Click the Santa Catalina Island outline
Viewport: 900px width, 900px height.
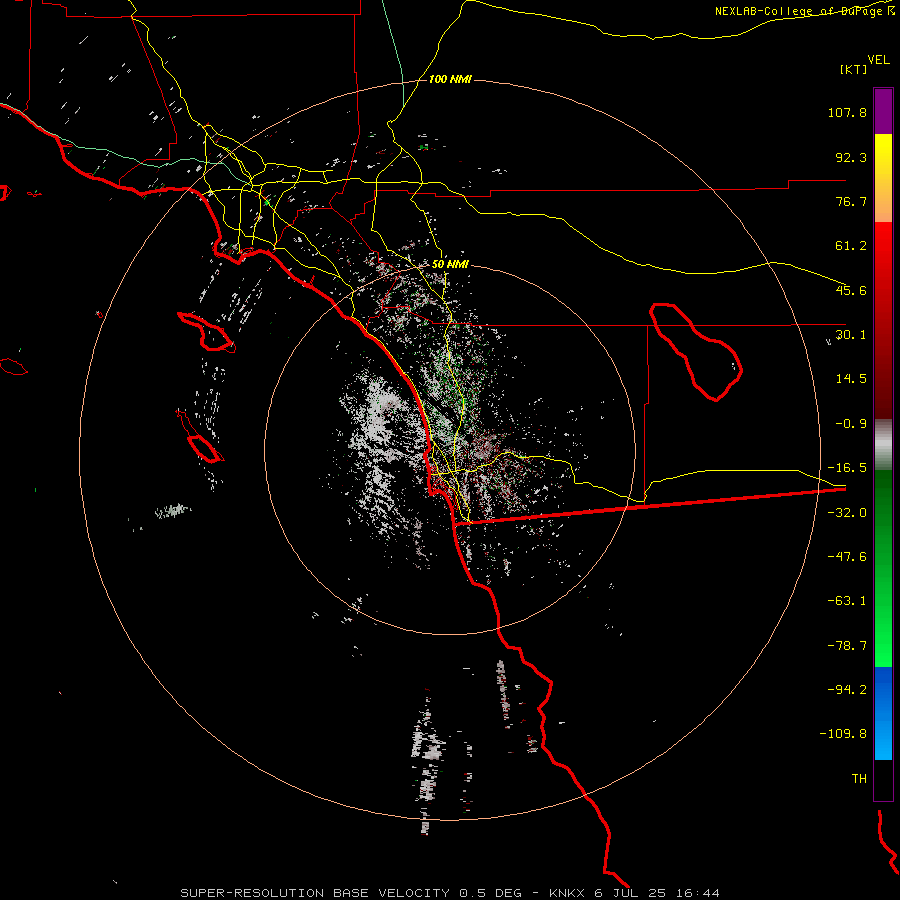pos(205,332)
